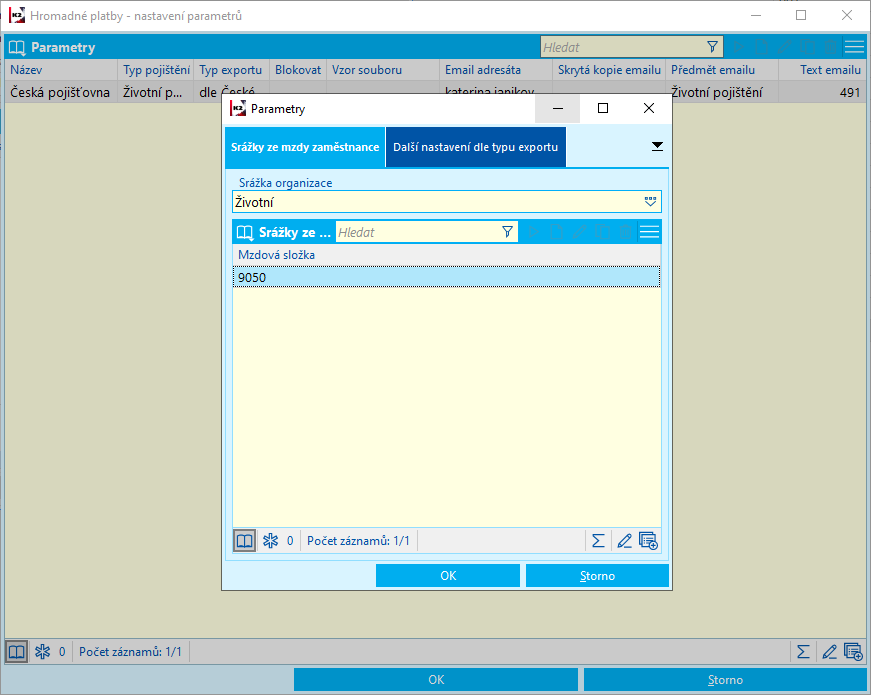This screenshot has width=871, height=695.
Task: Click new record icon in main Parametry toolbar
Action: pos(762,48)
